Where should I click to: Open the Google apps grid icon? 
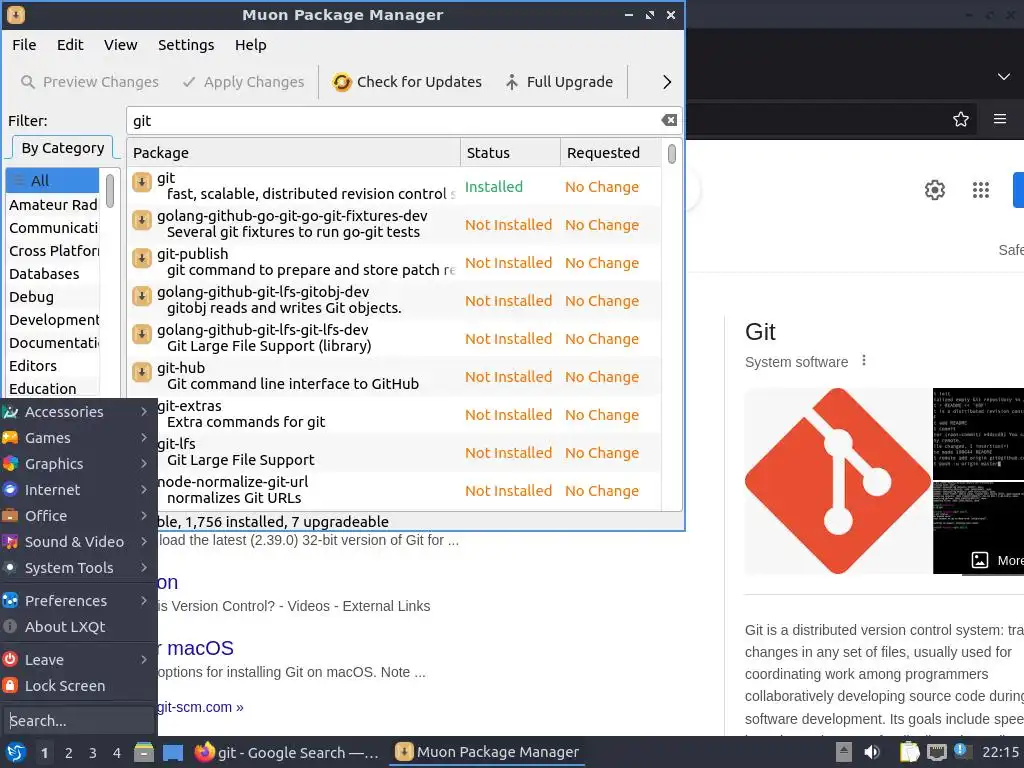[x=981, y=190]
